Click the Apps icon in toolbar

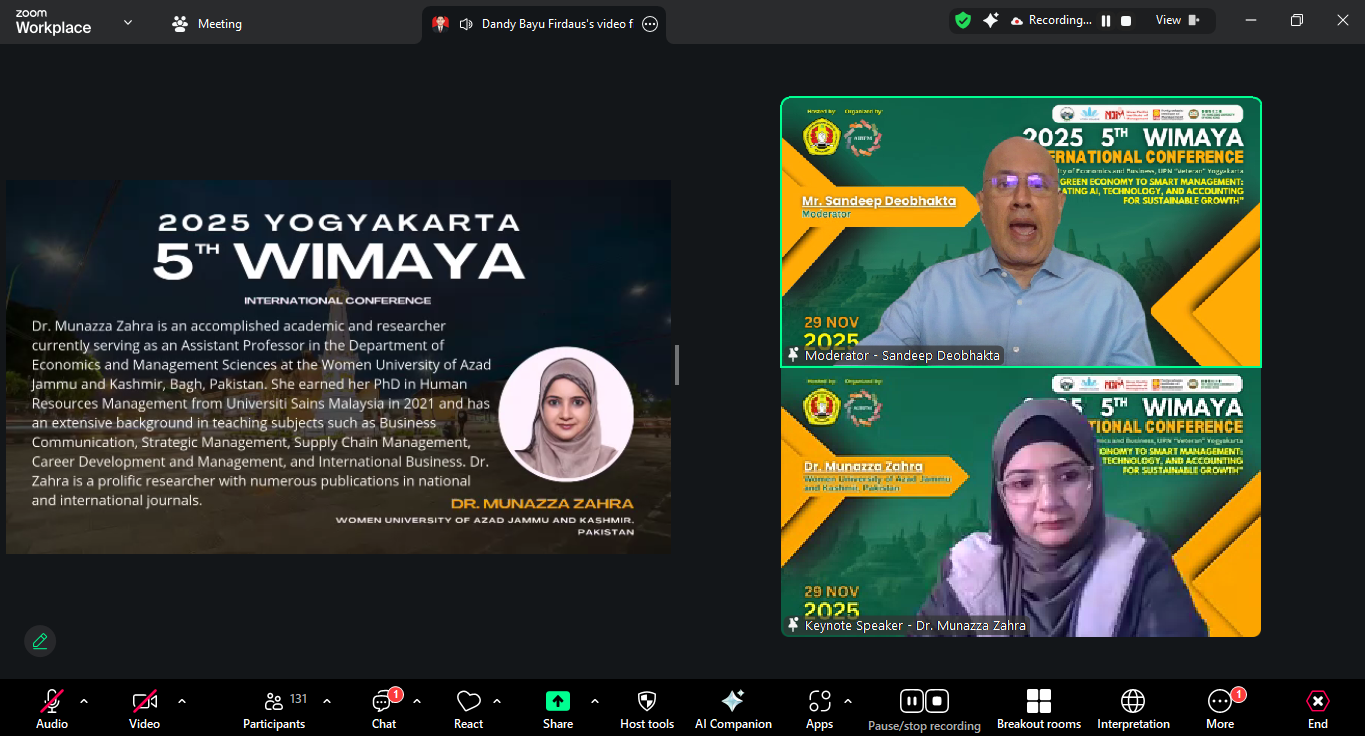(819, 709)
